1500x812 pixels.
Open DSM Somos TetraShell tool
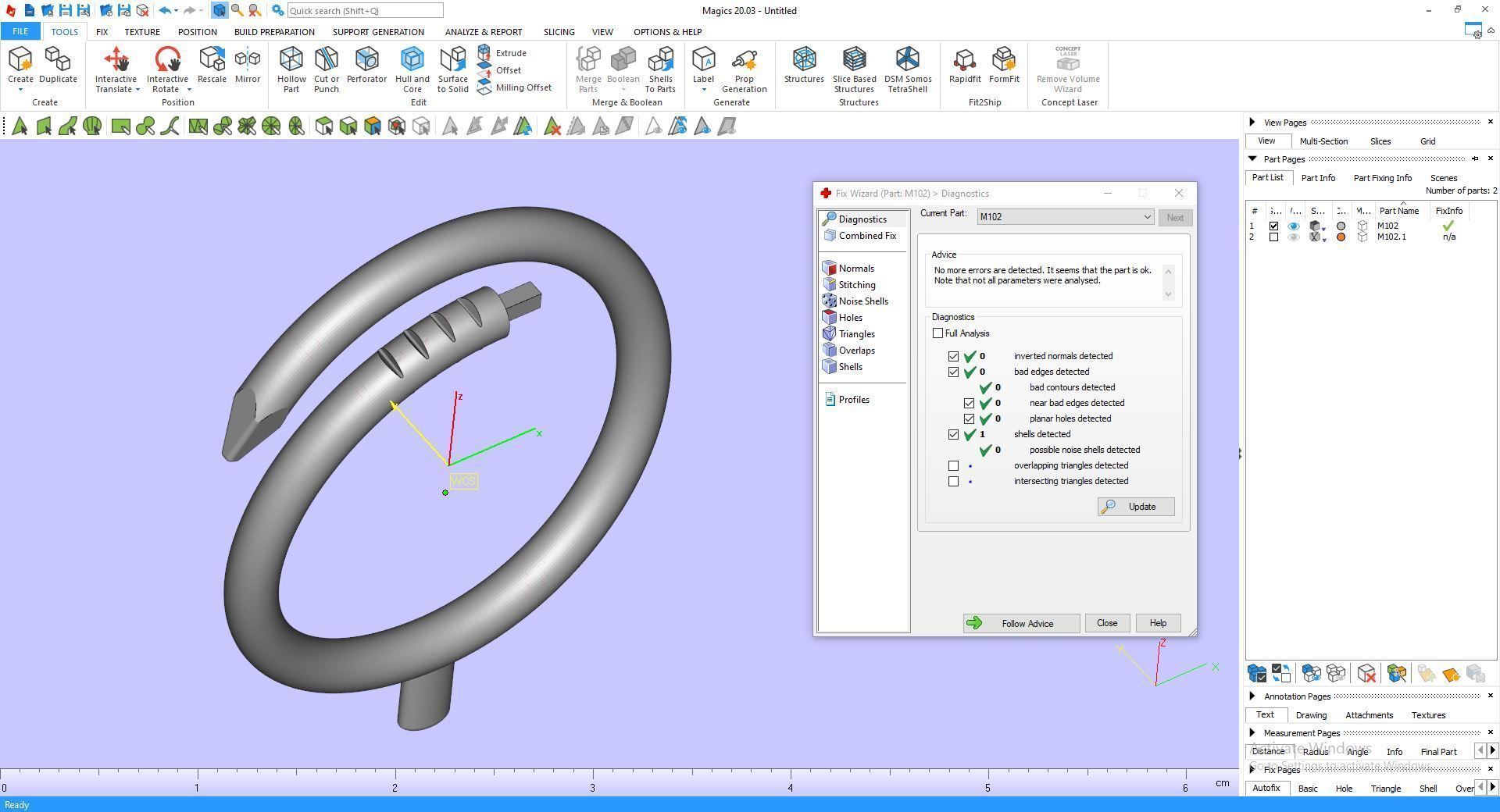(908, 69)
